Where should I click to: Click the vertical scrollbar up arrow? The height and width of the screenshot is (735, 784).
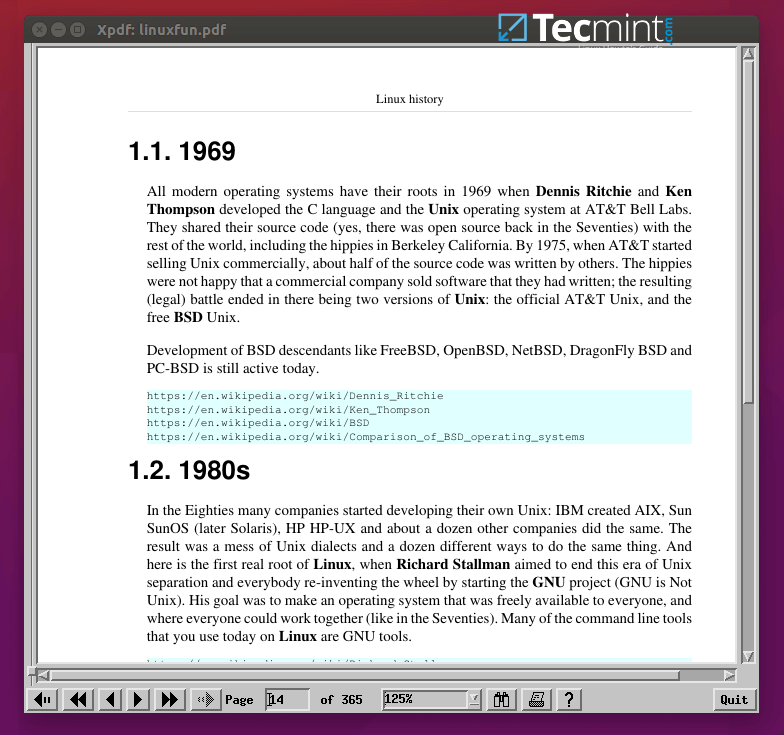pyautogui.click(x=748, y=54)
